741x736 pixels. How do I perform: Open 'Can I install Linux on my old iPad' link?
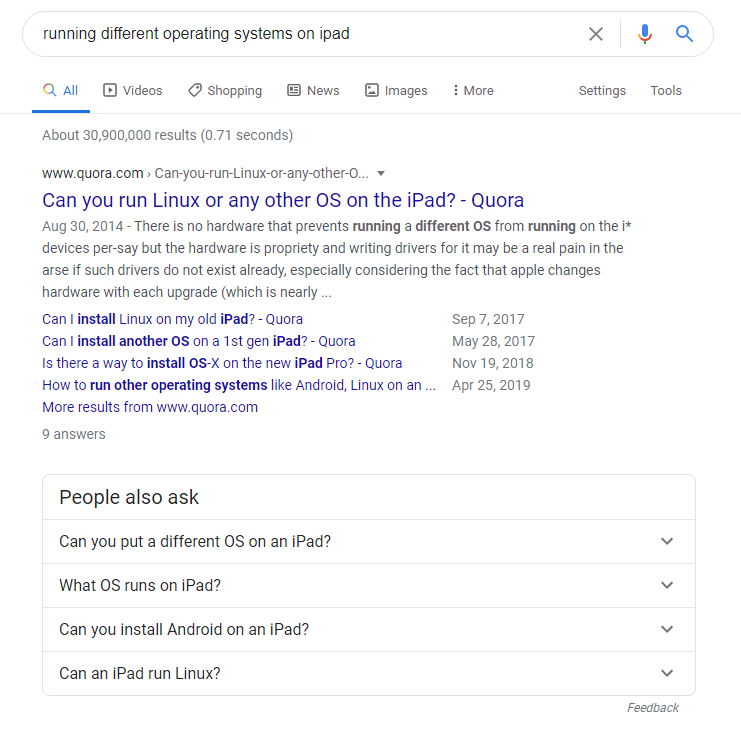pos(172,319)
